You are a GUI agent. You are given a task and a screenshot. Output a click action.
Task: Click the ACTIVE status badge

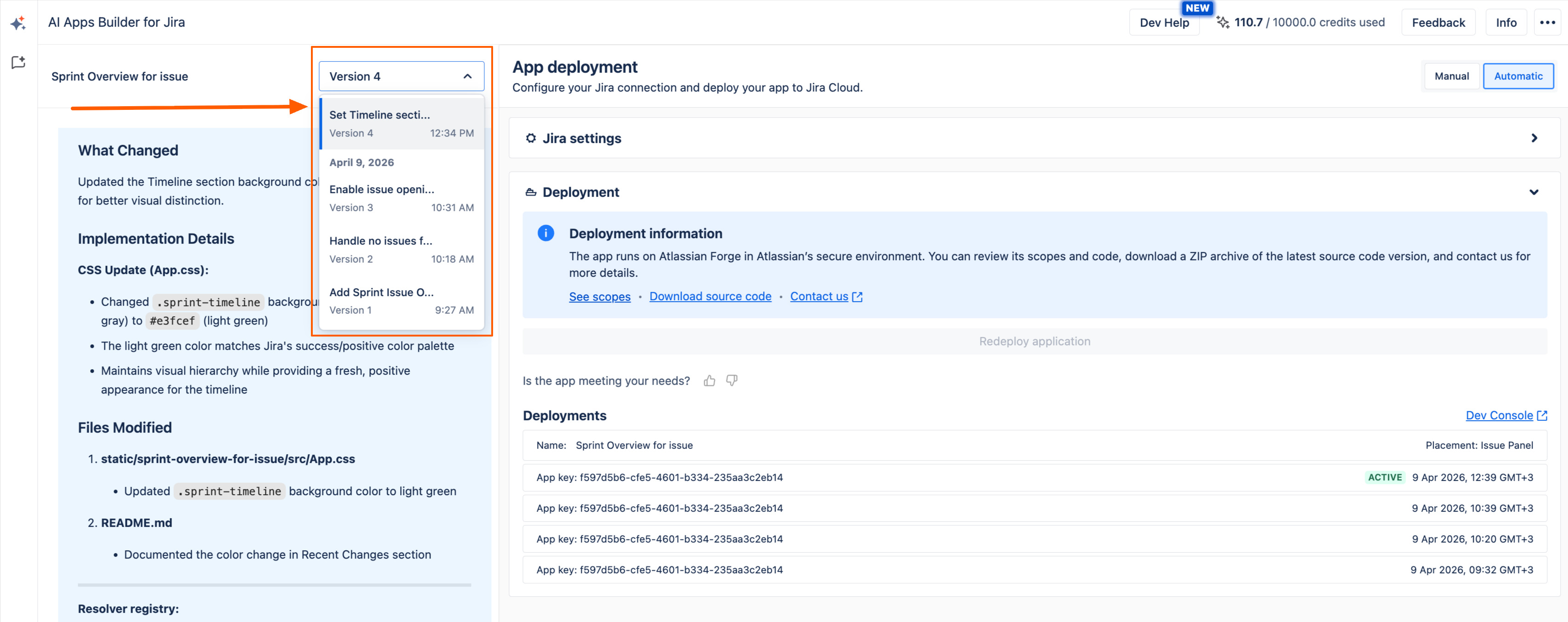click(1385, 478)
